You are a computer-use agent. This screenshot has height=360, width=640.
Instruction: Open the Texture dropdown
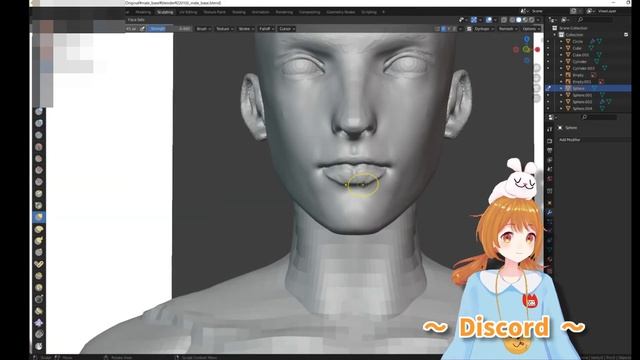coord(224,29)
